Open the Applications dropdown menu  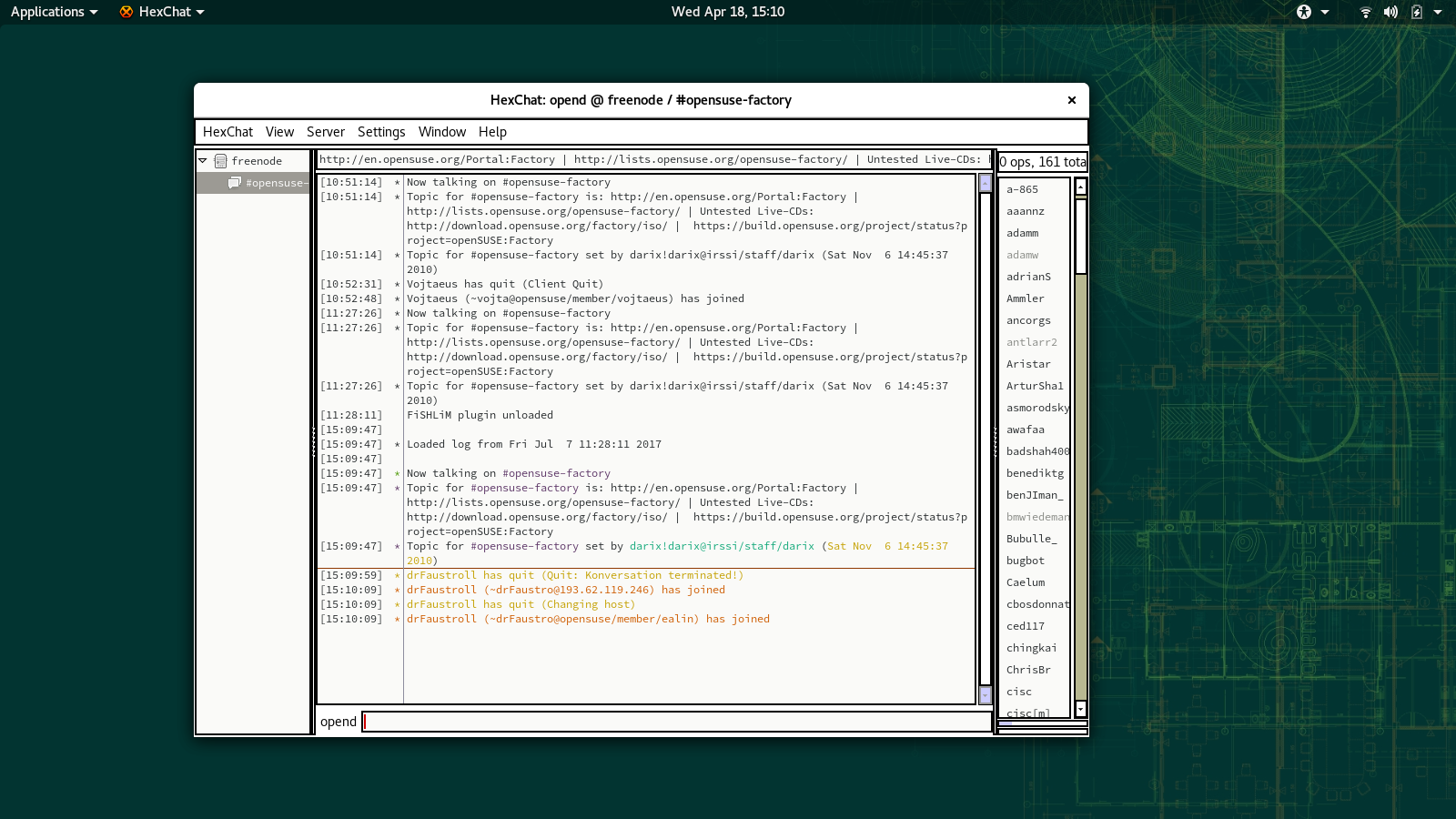[54, 12]
